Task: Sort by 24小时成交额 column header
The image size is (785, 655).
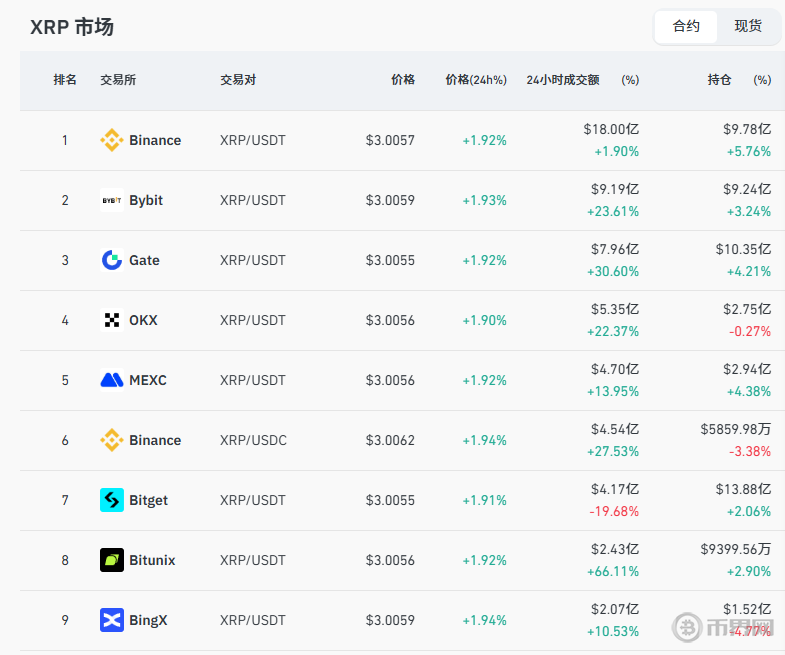Action: click(563, 80)
